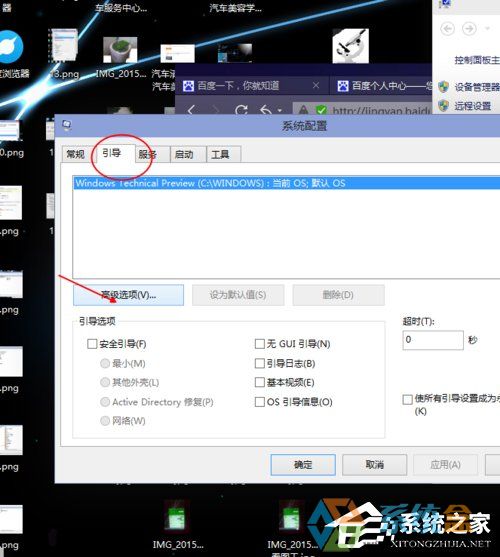The image size is (500, 557).
Task: Enable 基本视频(E) checkbox
Action: (260, 383)
